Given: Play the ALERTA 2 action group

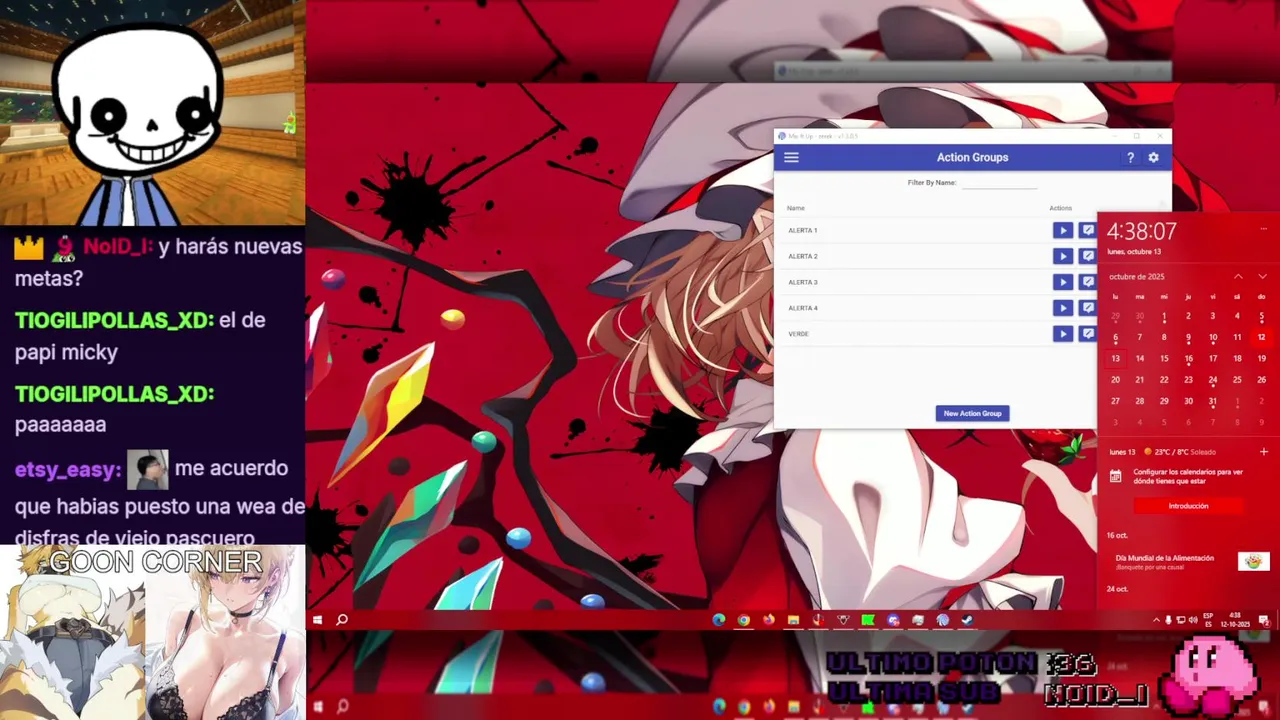Looking at the screenshot, I should tap(1062, 256).
